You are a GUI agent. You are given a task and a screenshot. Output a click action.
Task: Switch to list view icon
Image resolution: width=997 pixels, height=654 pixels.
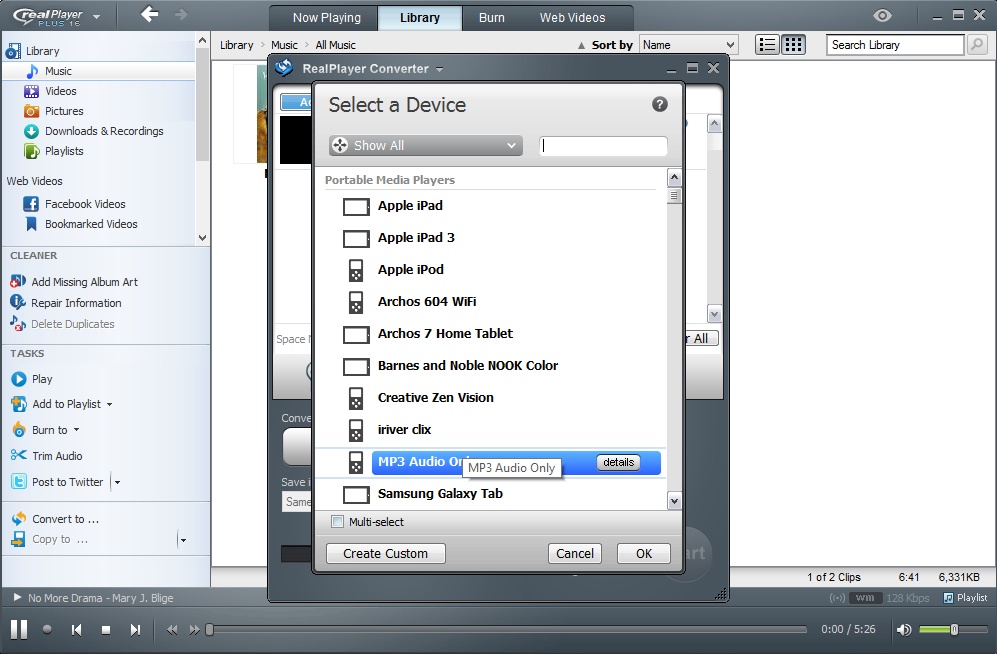coord(767,44)
